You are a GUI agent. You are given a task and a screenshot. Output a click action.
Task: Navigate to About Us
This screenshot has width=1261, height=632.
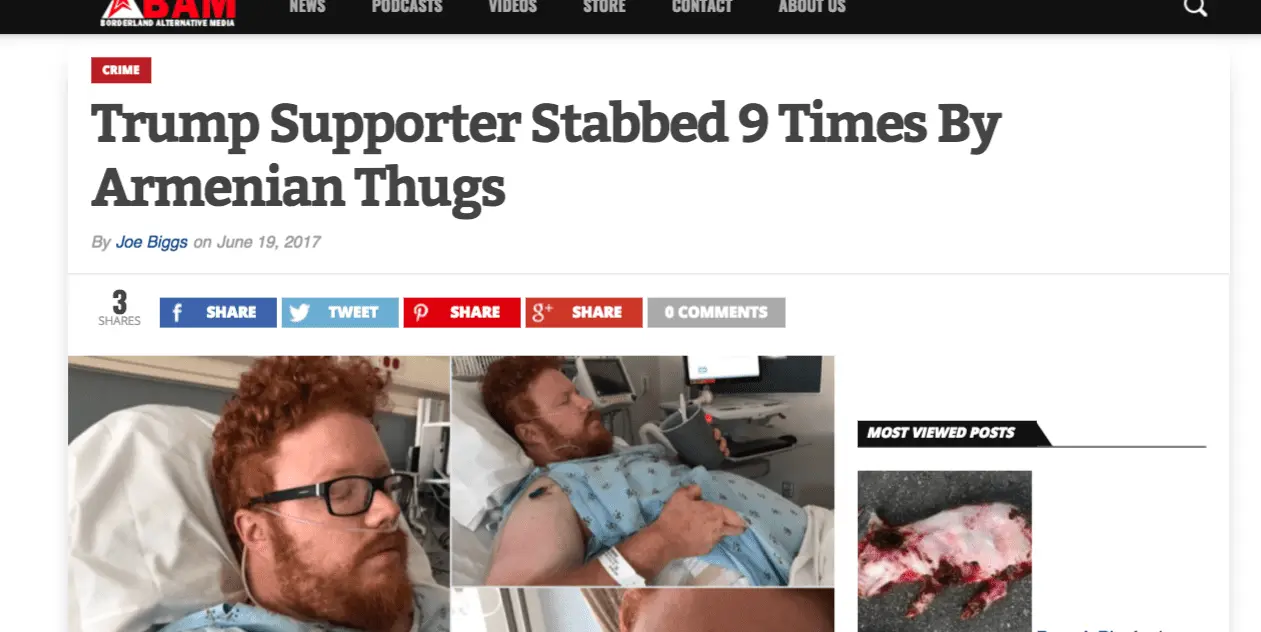[x=812, y=7]
